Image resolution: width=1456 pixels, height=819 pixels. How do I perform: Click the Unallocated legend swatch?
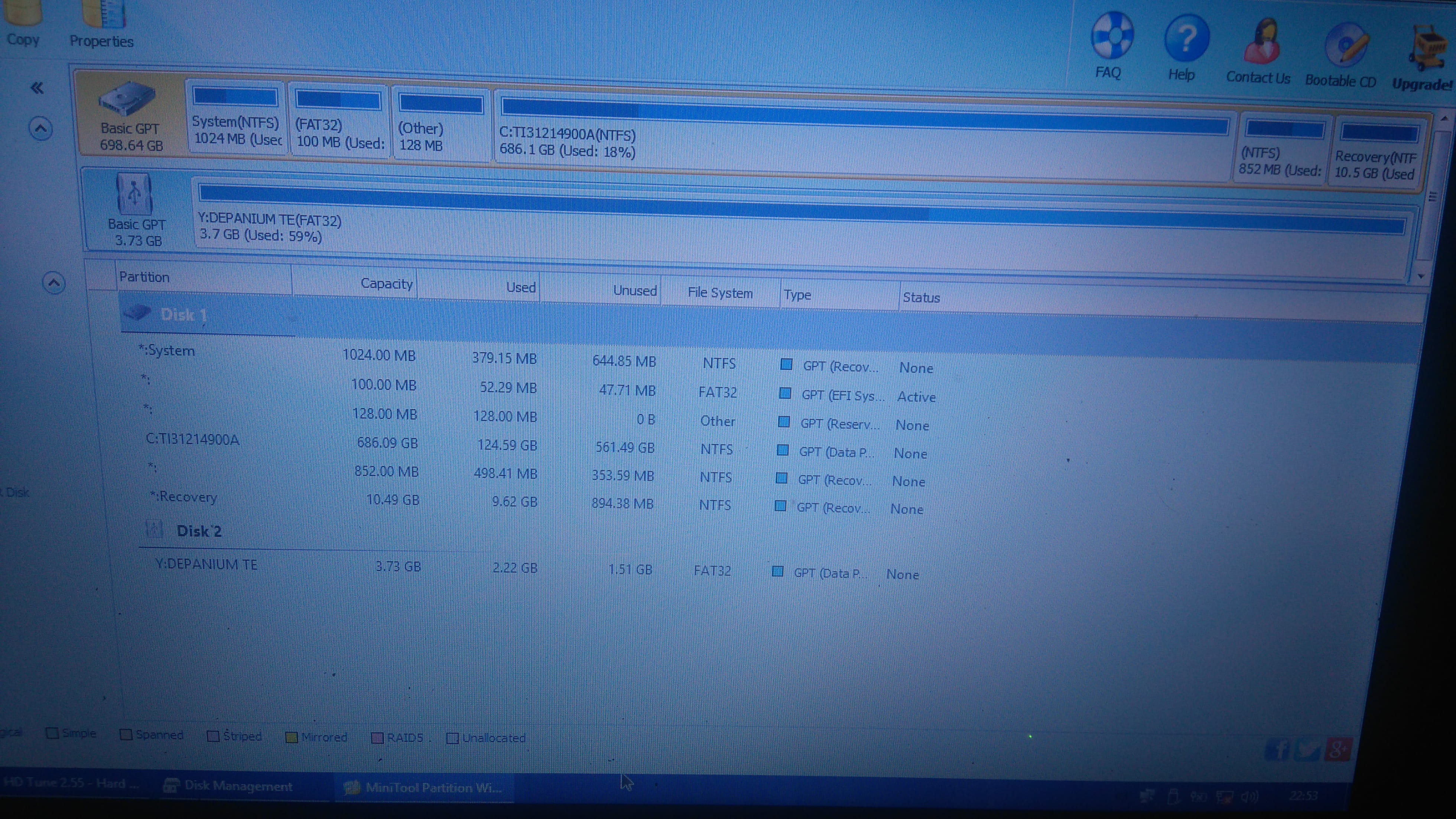(x=452, y=738)
